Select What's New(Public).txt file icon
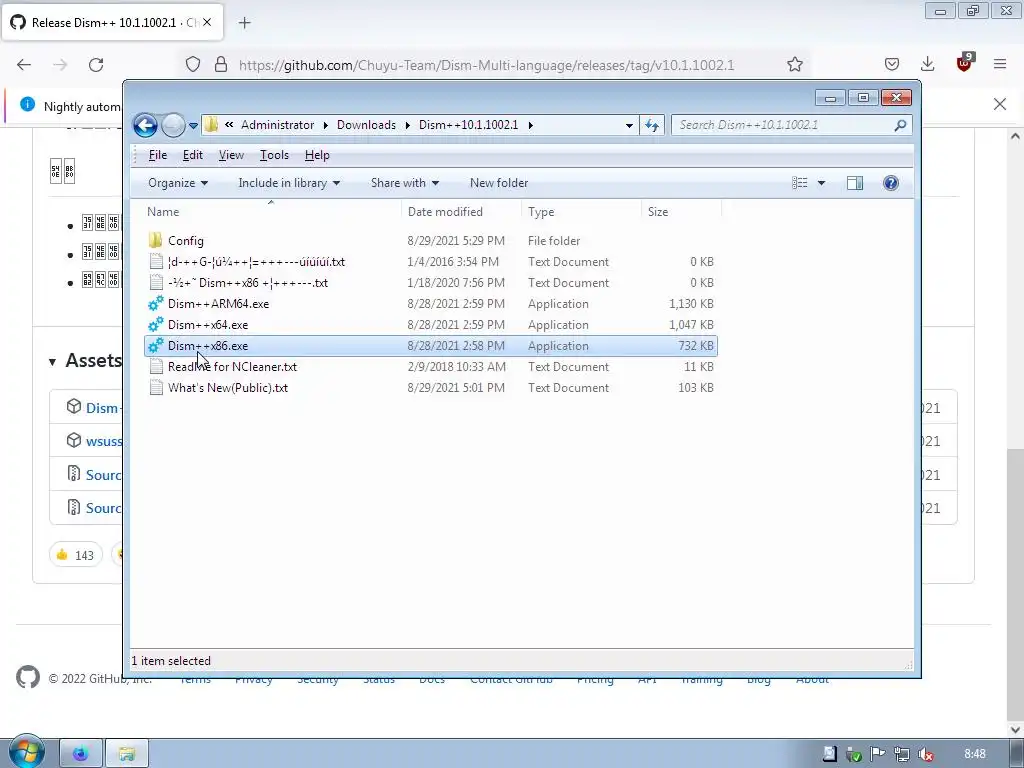Image resolution: width=1024 pixels, height=768 pixels. 155,387
